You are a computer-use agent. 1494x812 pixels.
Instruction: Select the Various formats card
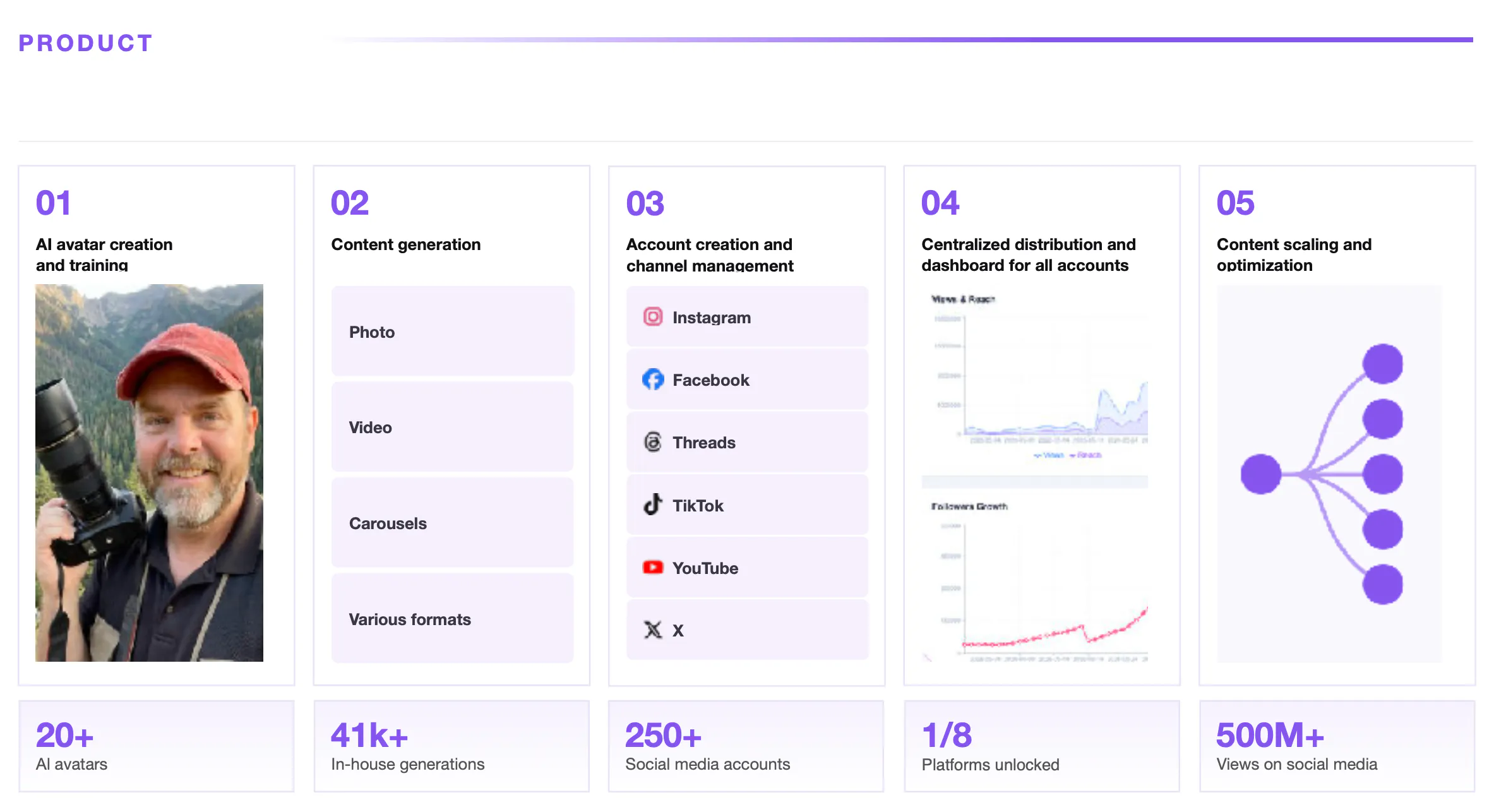(453, 619)
